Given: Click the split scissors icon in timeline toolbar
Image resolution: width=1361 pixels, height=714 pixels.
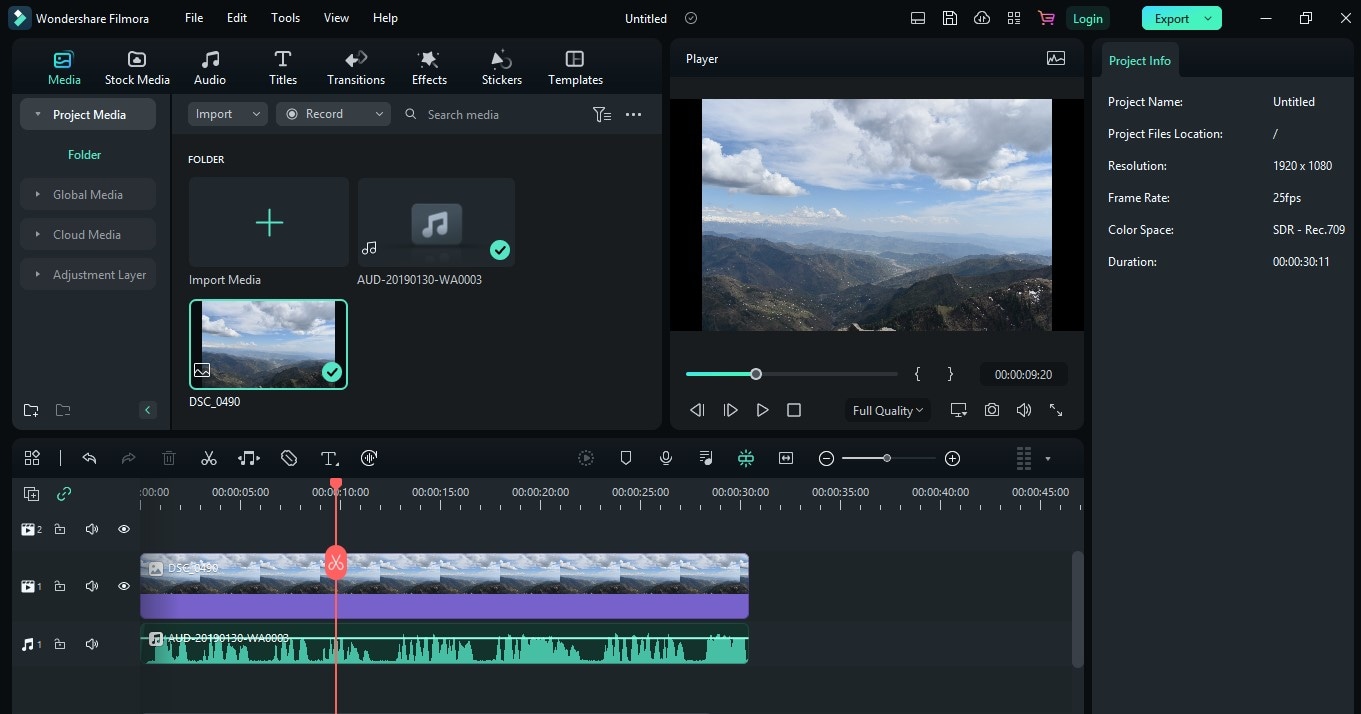Looking at the screenshot, I should point(208,458).
